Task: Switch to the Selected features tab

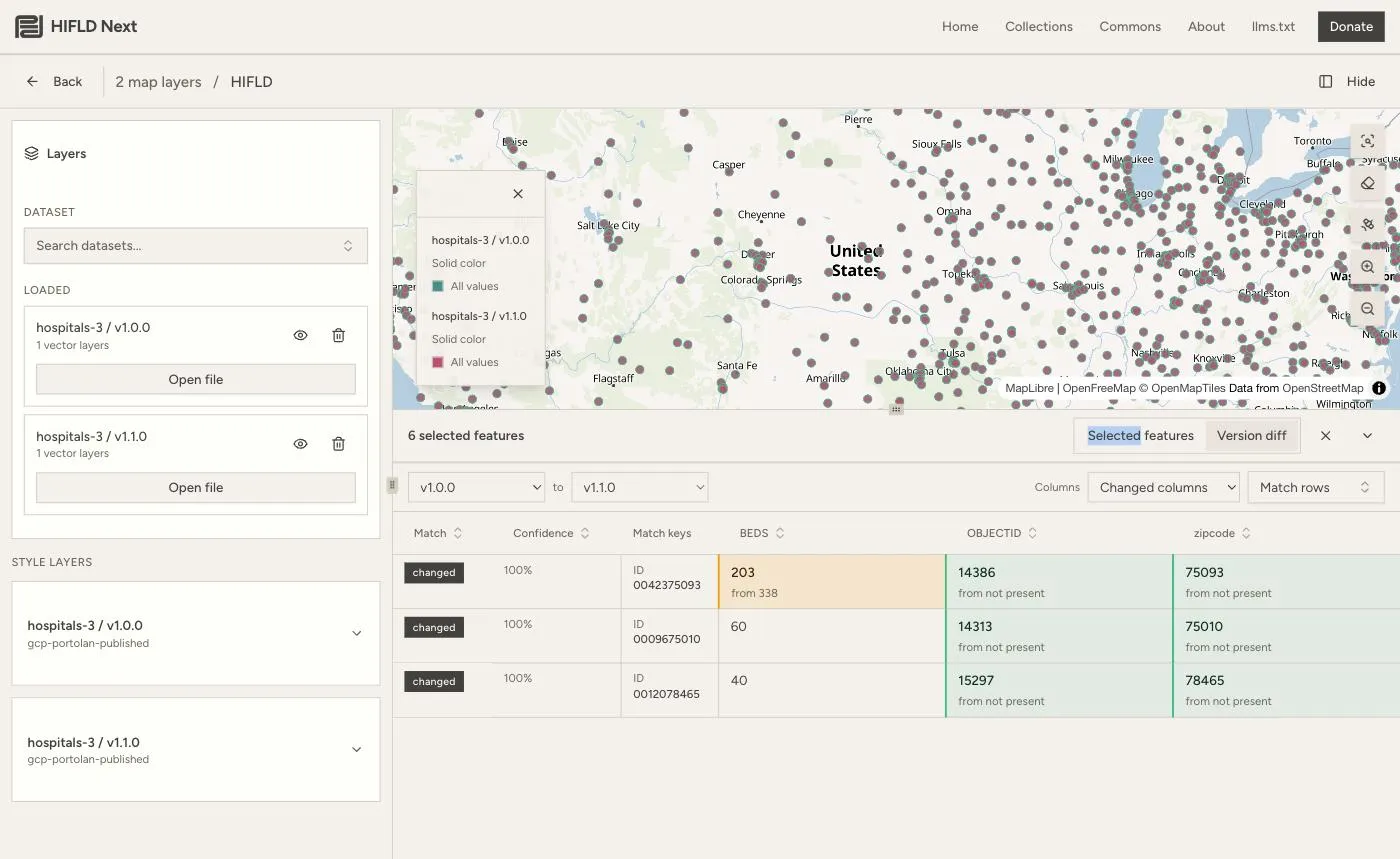Action: click(x=1141, y=436)
